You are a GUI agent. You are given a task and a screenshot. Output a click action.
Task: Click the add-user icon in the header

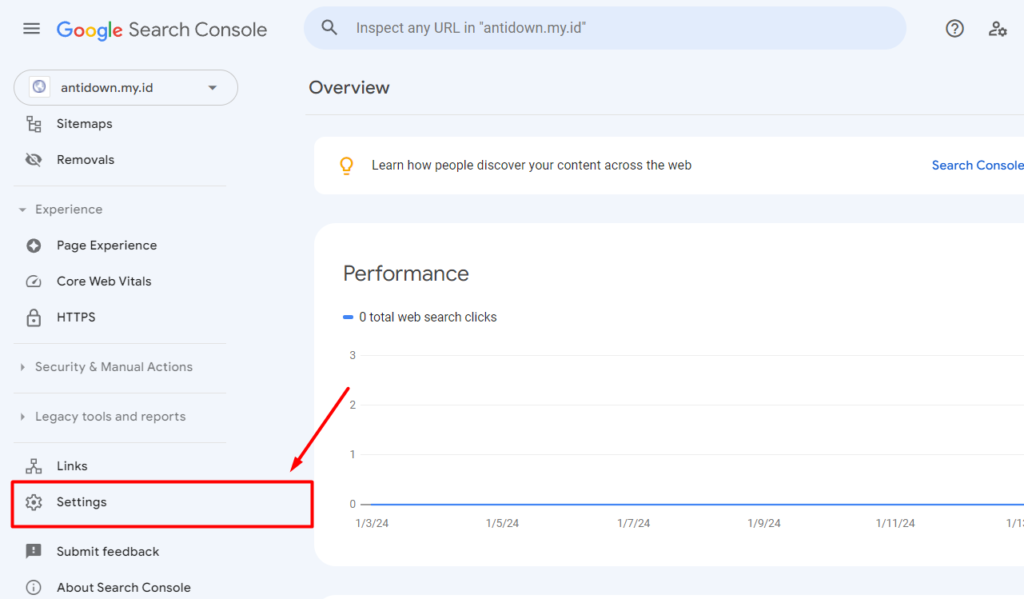tap(998, 29)
